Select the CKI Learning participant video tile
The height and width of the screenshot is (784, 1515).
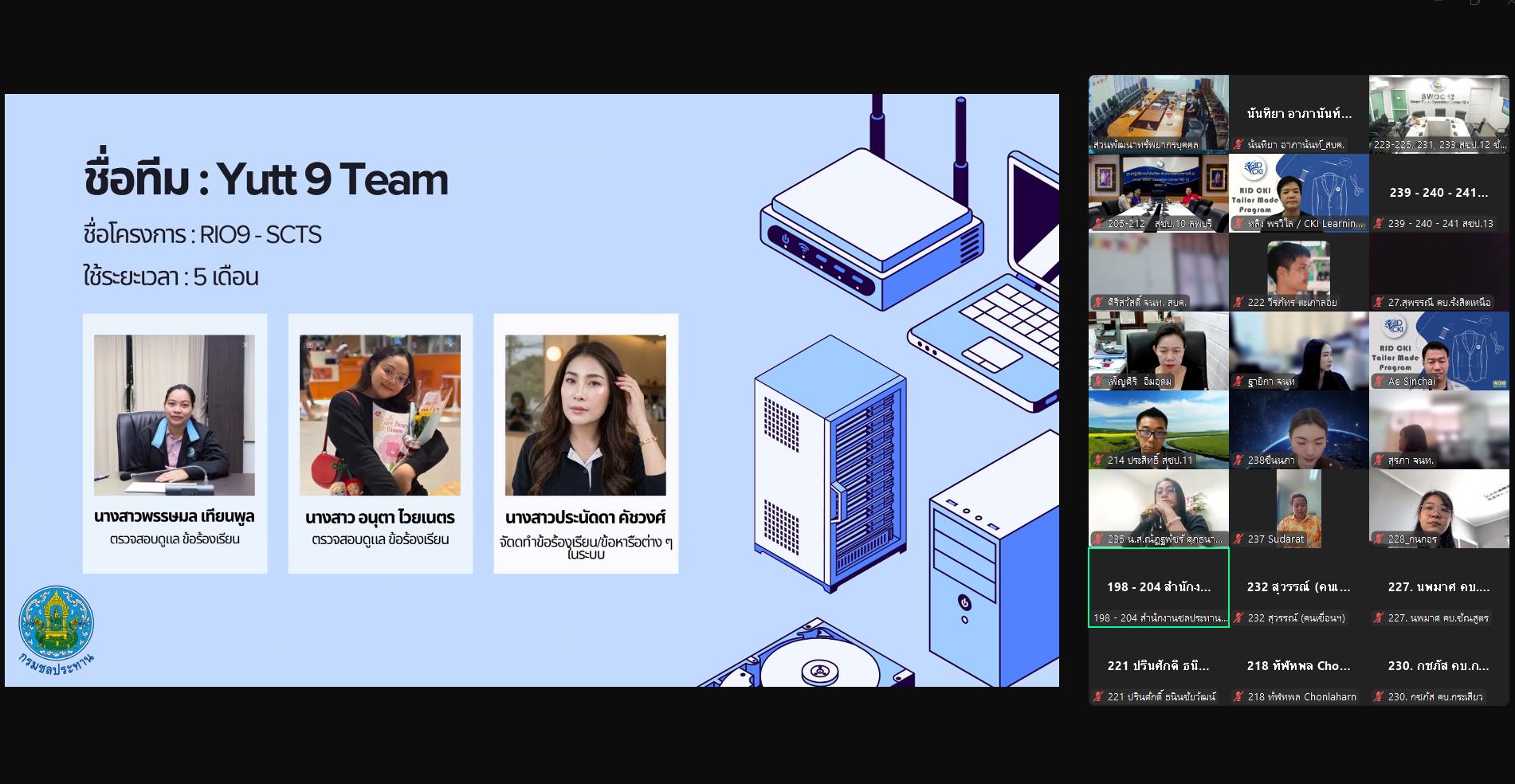[x=1299, y=193]
